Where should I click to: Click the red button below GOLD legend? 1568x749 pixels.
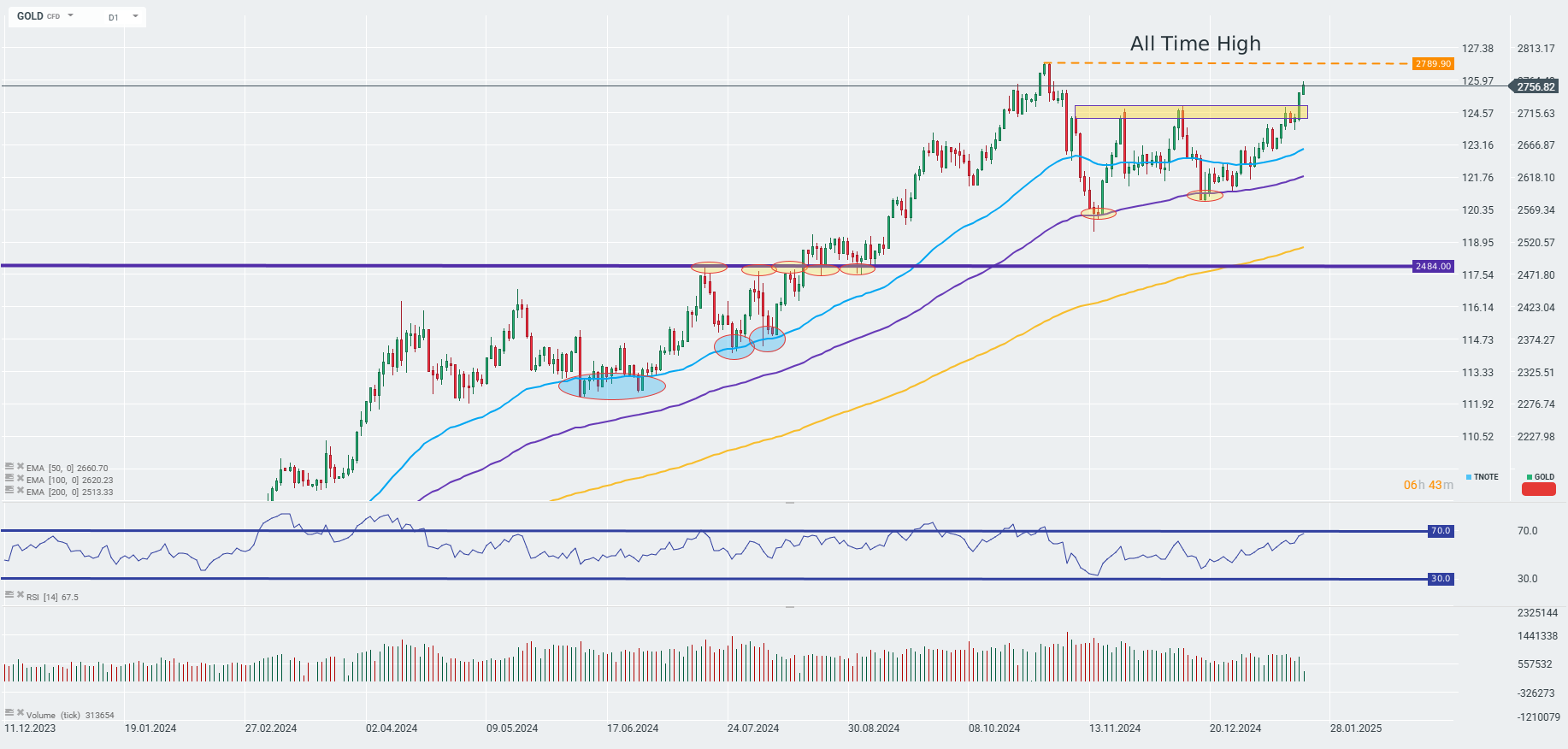(1538, 490)
